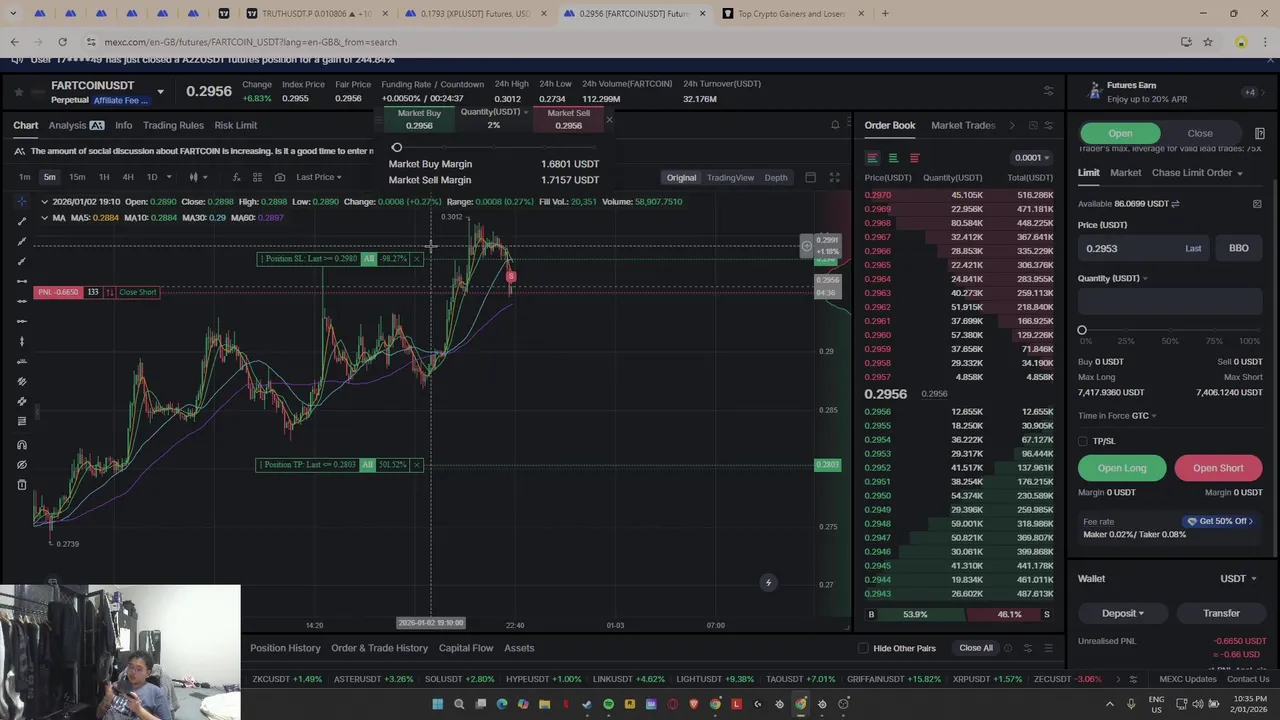This screenshot has width=1280, height=720.
Task: Tick the Hide Other Pairs checkbox
Action: (x=863, y=648)
